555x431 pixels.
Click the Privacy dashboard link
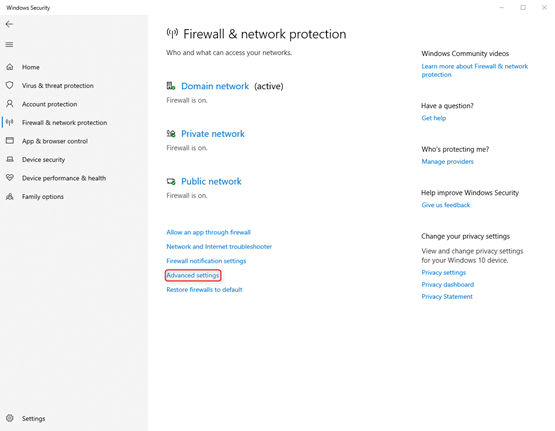click(448, 285)
